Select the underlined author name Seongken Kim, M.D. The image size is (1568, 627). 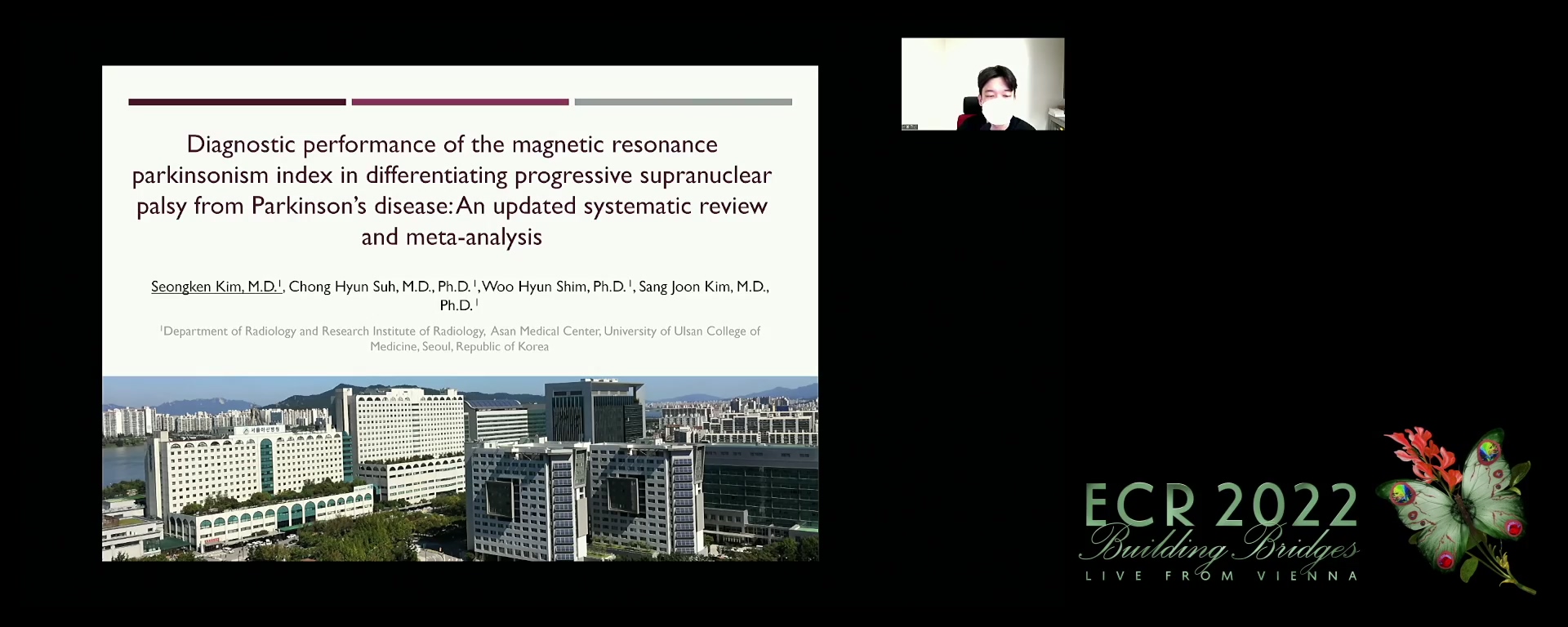(215, 287)
